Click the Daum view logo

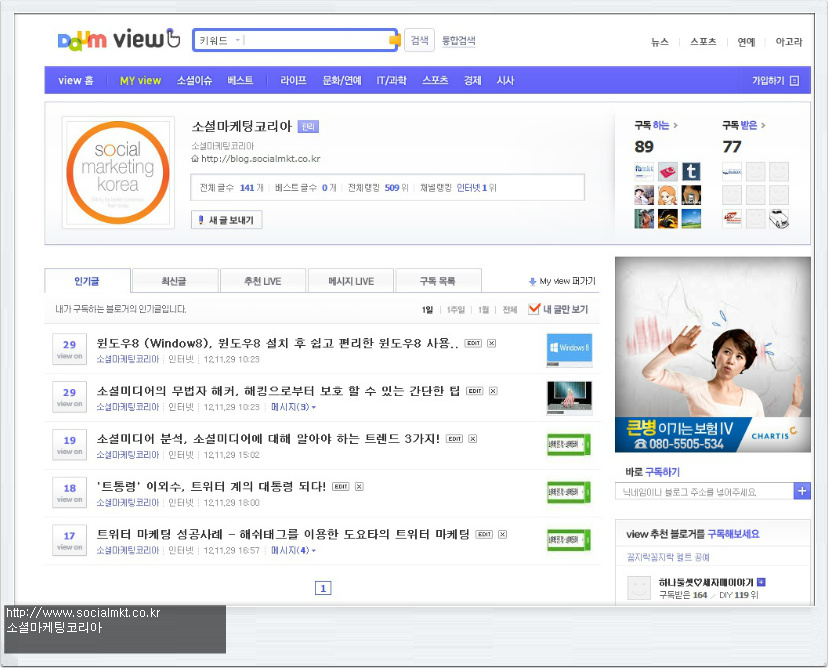tap(119, 40)
